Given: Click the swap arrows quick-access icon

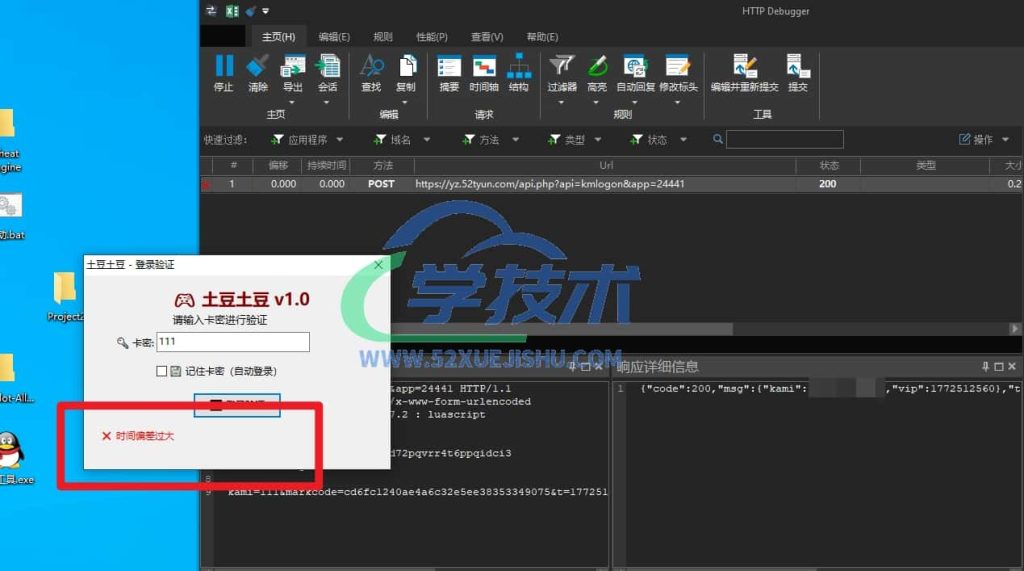Looking at the screenshot, I should 211,10.
